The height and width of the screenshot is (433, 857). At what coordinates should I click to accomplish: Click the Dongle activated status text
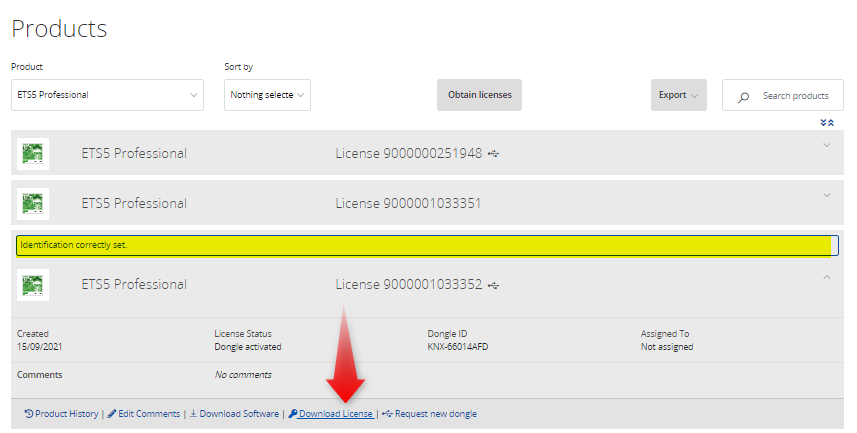pyautogui.click(x=248, y=347)
